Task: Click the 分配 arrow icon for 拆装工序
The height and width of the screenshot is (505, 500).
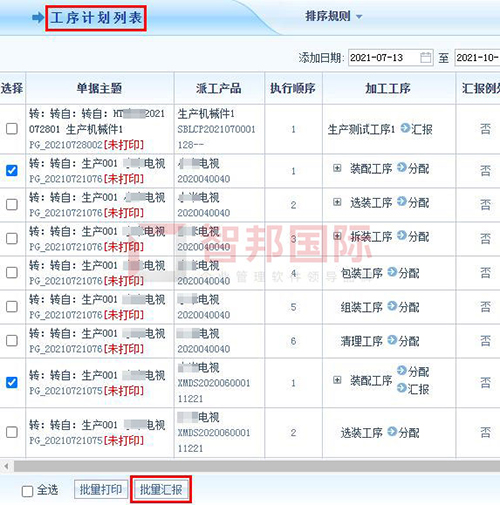Action: click(402, 235)
